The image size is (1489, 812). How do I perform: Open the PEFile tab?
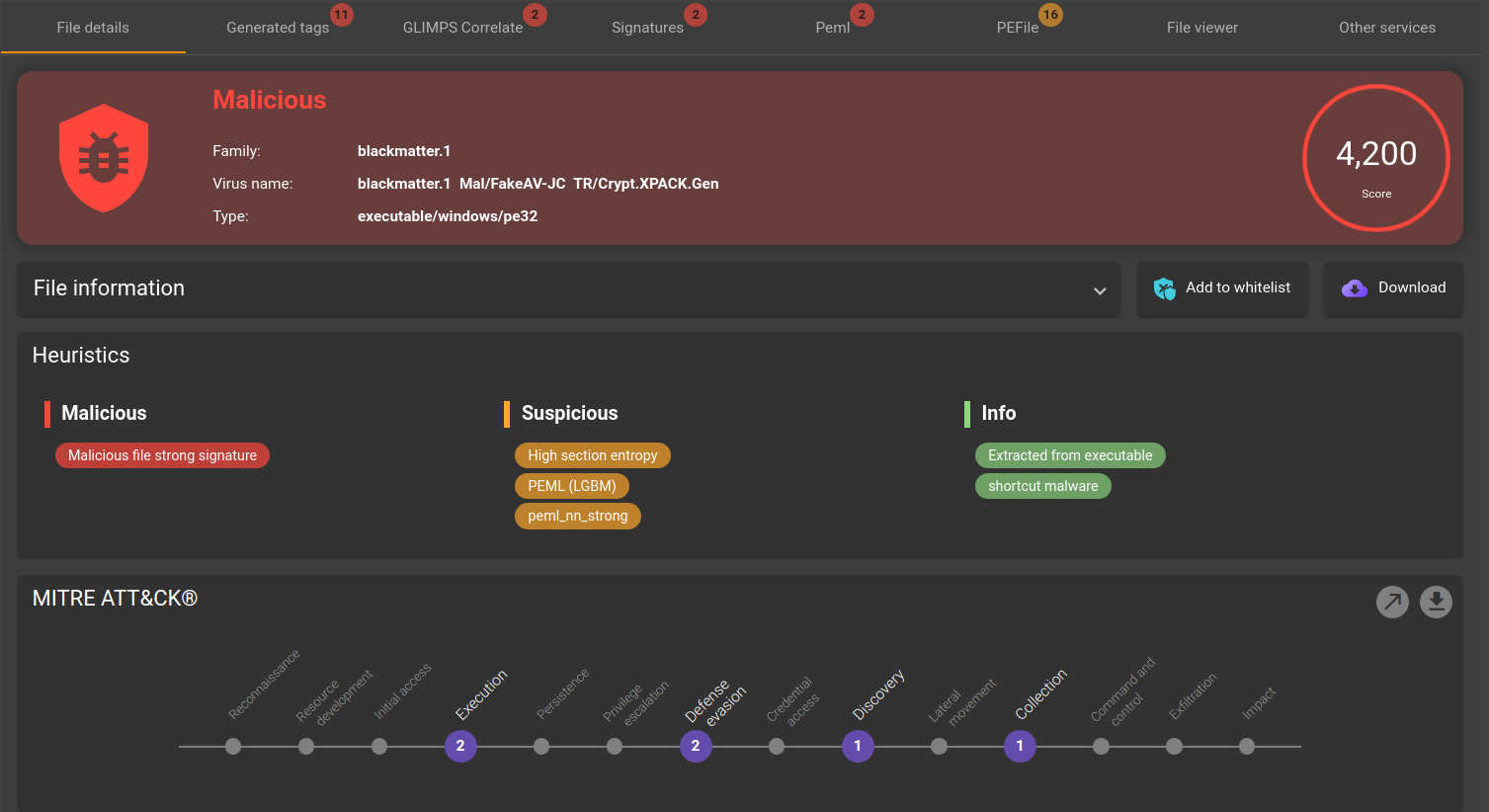(1017, 28)
